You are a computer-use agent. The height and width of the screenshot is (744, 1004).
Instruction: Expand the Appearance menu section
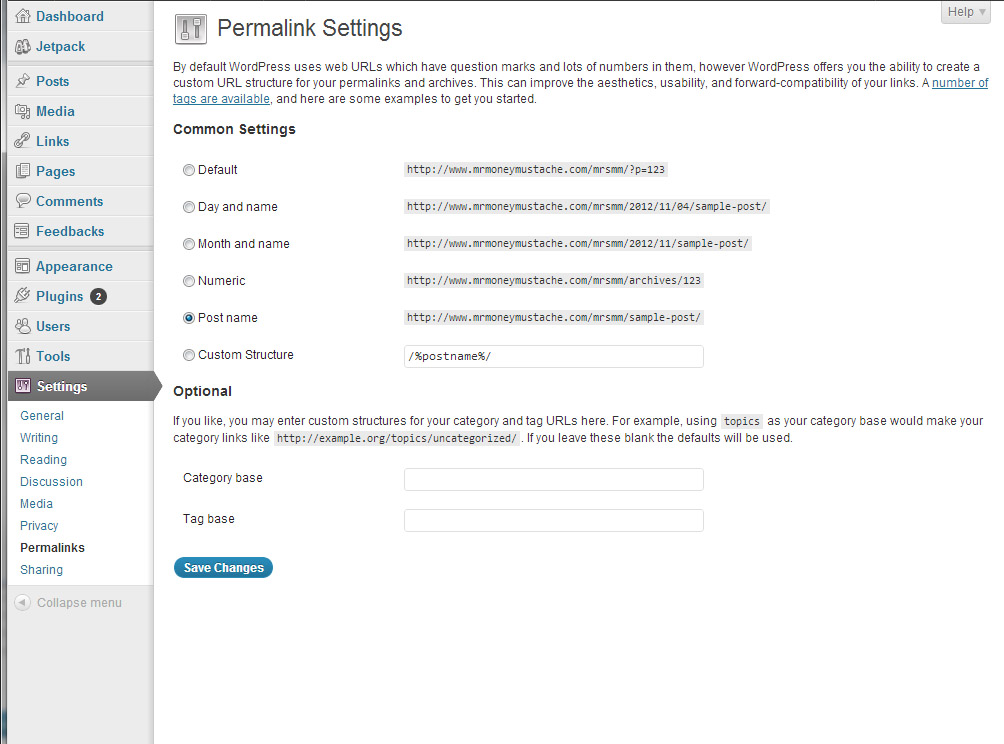[74, 266]
